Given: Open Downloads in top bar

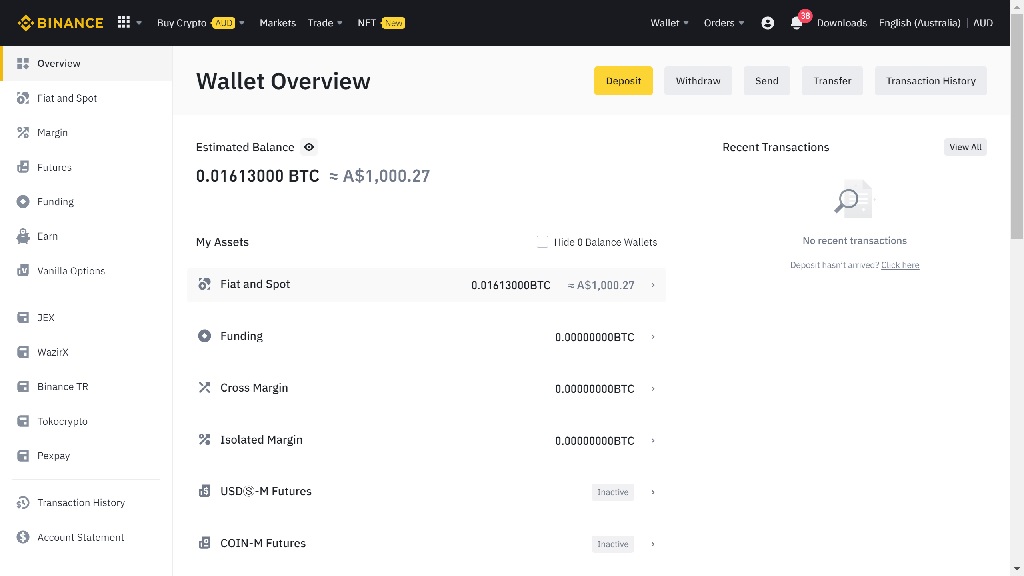Looking at the screenshot, I should tap(842, 23).
